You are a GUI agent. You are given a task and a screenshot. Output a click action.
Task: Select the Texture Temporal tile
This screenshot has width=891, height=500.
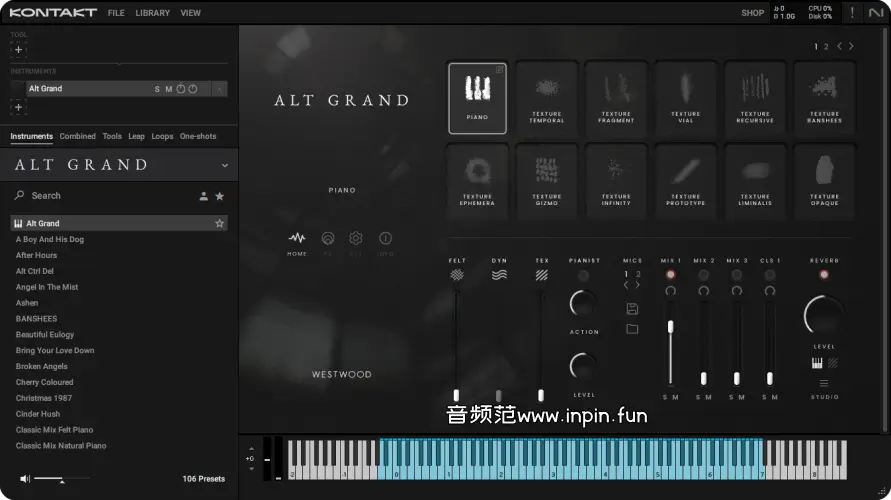pos(547,98)
